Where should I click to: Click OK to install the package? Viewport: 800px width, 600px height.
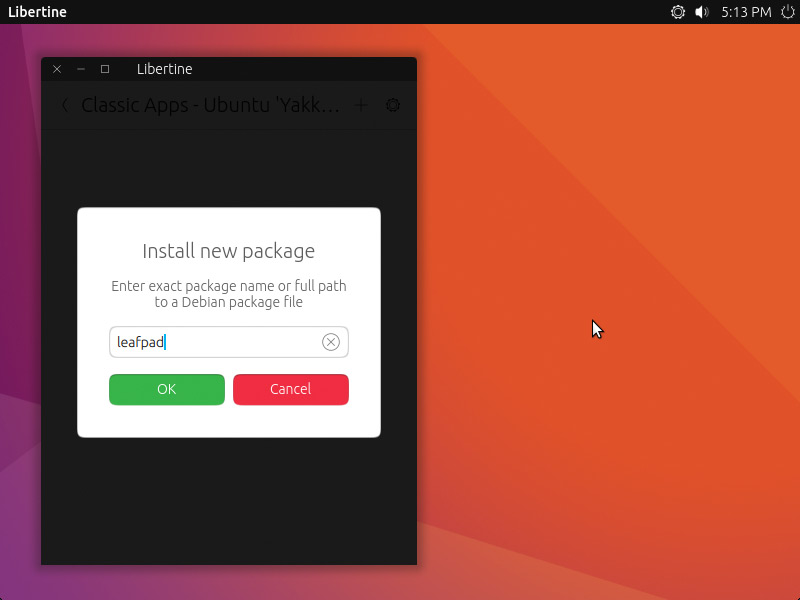(x=166, y=389)
